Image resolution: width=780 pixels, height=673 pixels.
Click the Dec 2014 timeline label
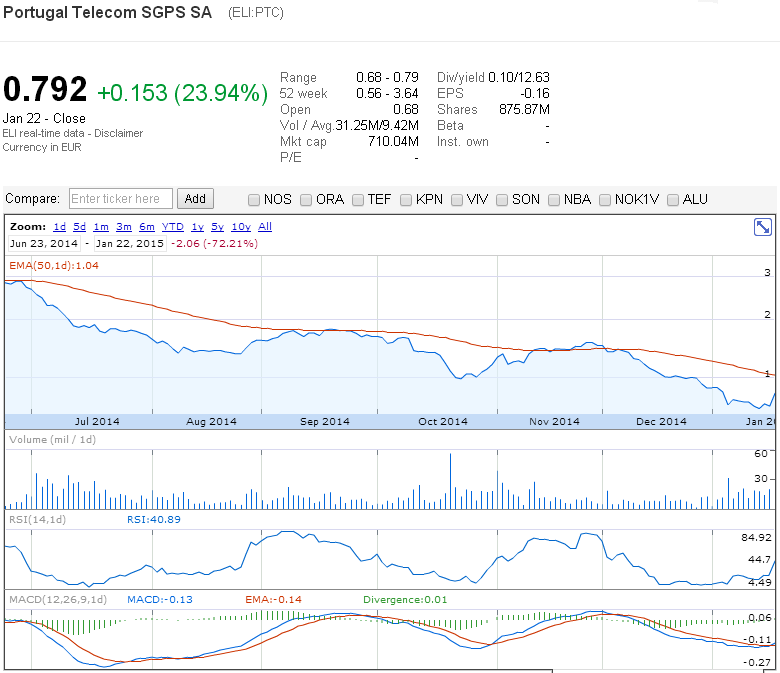point(661,422)
